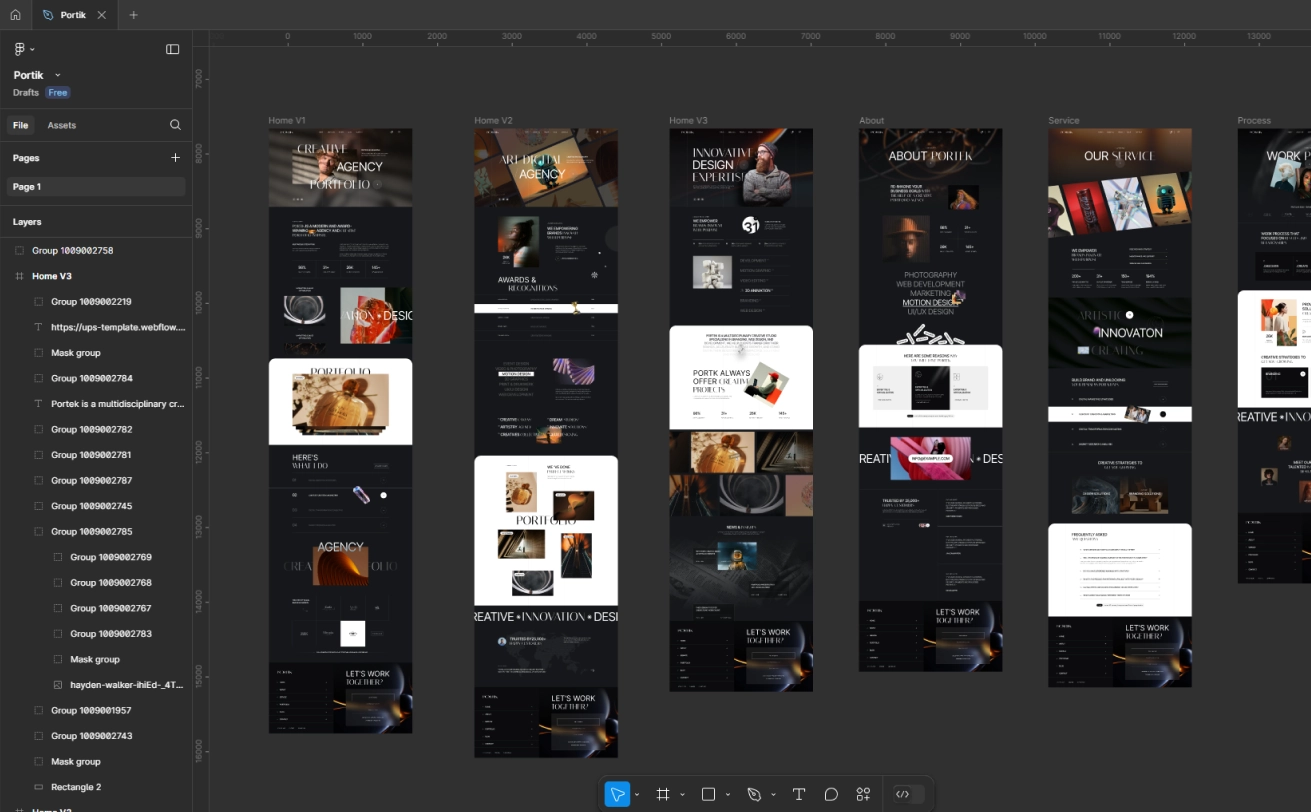Image resolution: width=1311 pixels, height=812 pixels.
Task: Click the Service frame design on canvas
Action: (x=1120, y=407)
